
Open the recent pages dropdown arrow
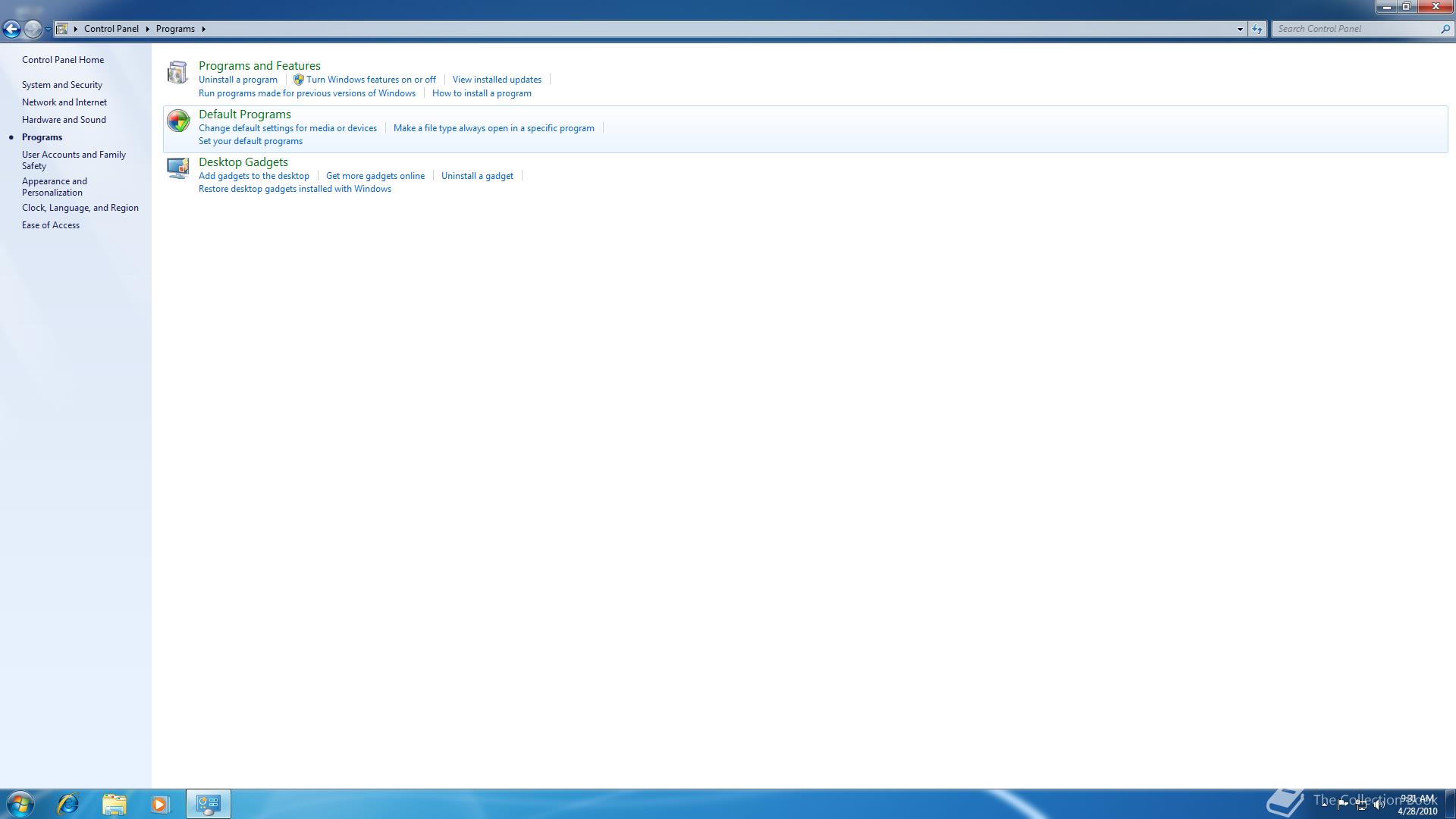[x=48, y=29]
